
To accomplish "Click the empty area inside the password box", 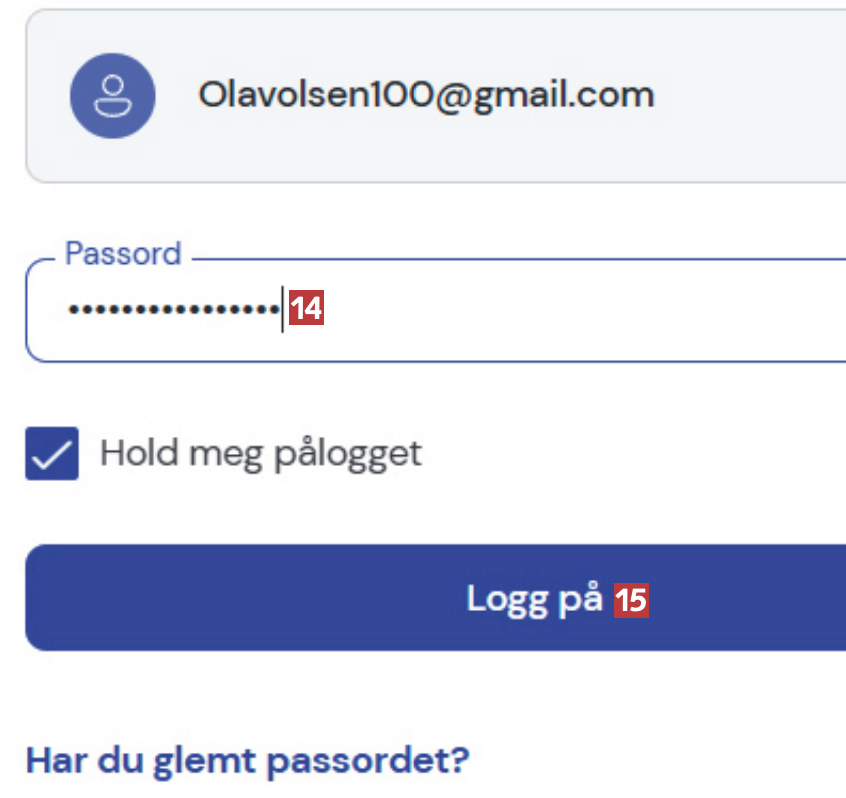I will click(600, 310).
